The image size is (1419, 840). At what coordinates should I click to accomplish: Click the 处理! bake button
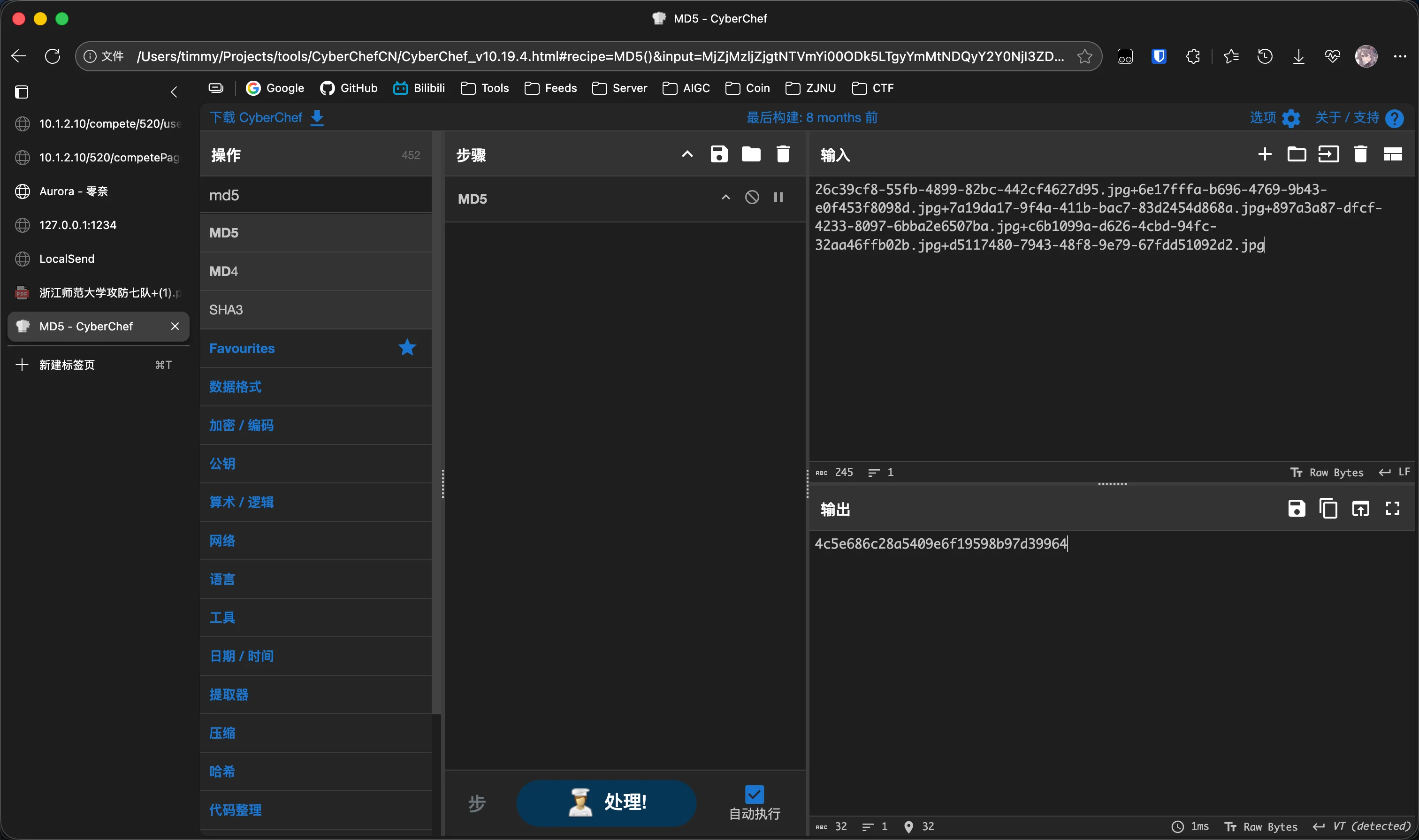point(606,802)
